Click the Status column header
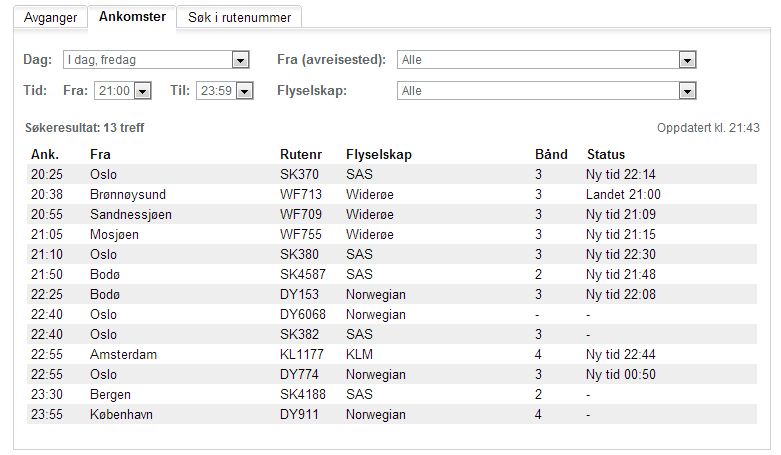 coord(605,155)
